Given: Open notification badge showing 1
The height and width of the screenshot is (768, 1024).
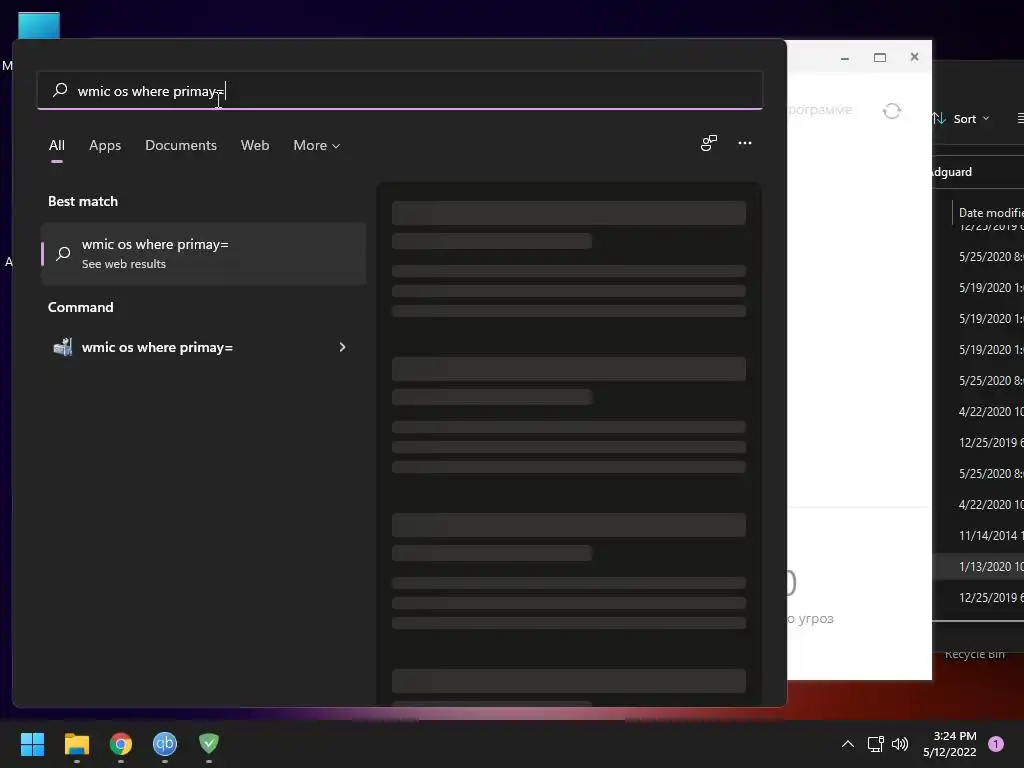Looking at the screenshot, I should click(996, 744).
